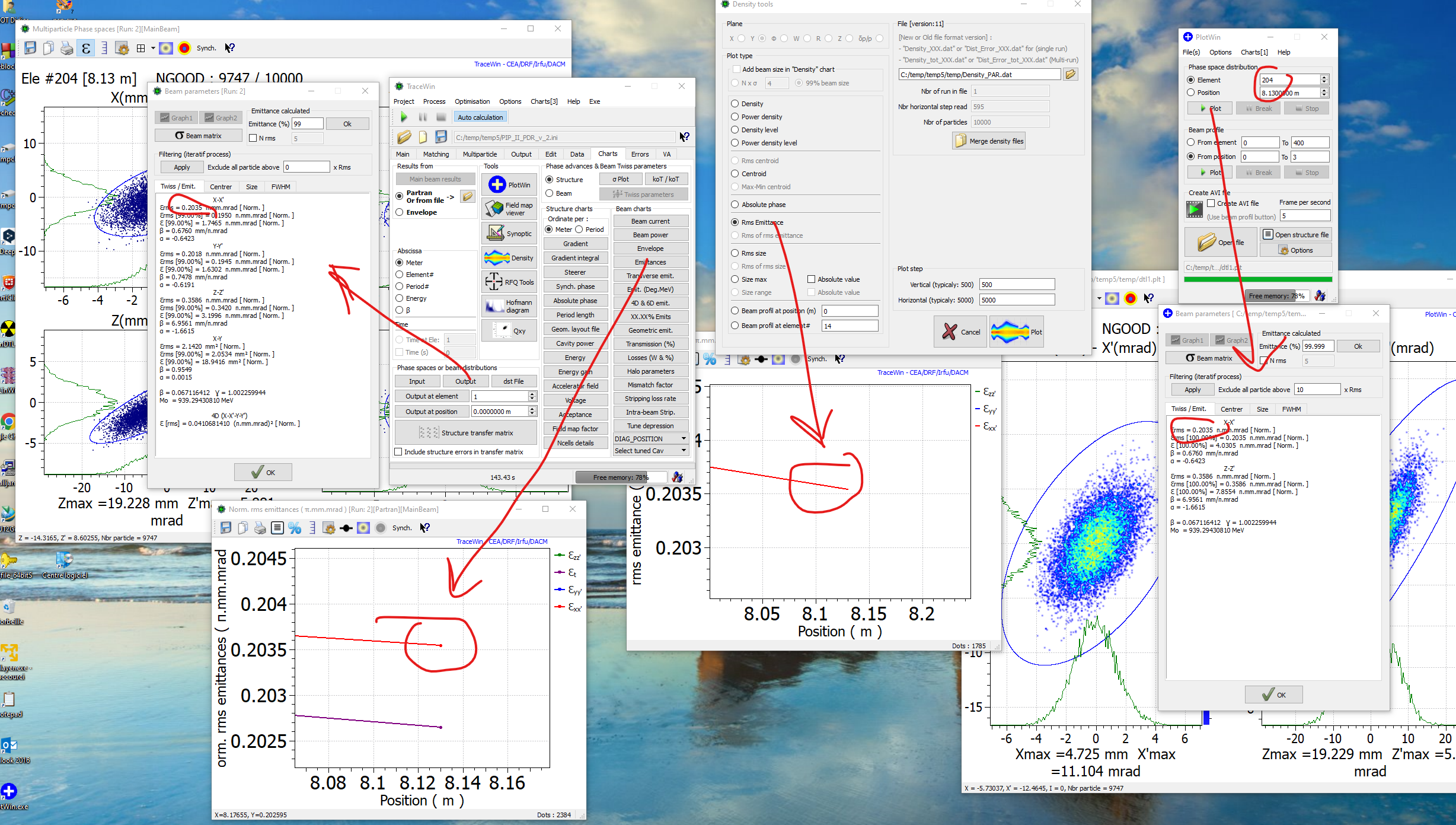Select Position radio in Phase space distribution
1456x825 pixels.
click(1190, 93)
